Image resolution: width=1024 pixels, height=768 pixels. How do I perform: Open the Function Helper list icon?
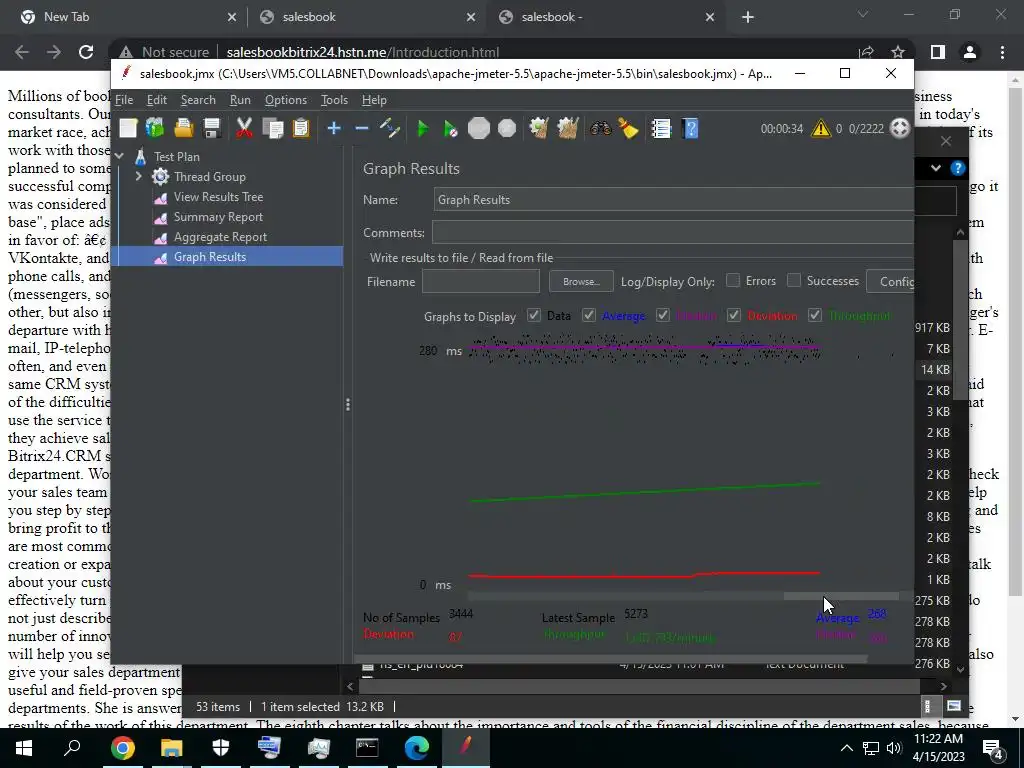[x=661, y=128]
